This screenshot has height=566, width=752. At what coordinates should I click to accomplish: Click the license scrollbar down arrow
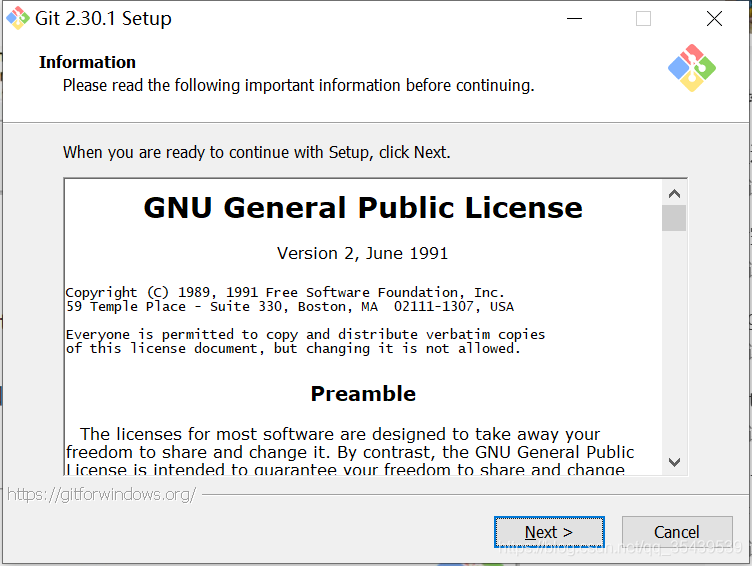(674, 462)
